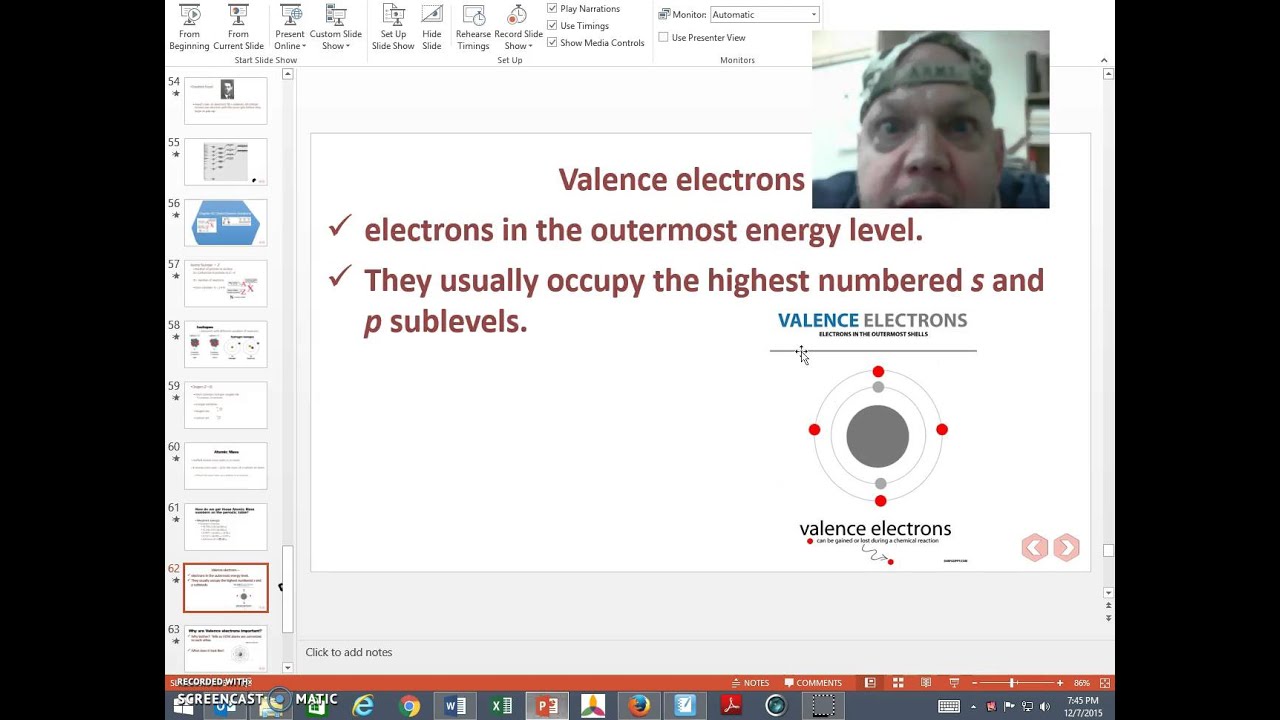
Task: Collapse the ribbon with the chevron arrow
Action: [x=1104, y=60]
